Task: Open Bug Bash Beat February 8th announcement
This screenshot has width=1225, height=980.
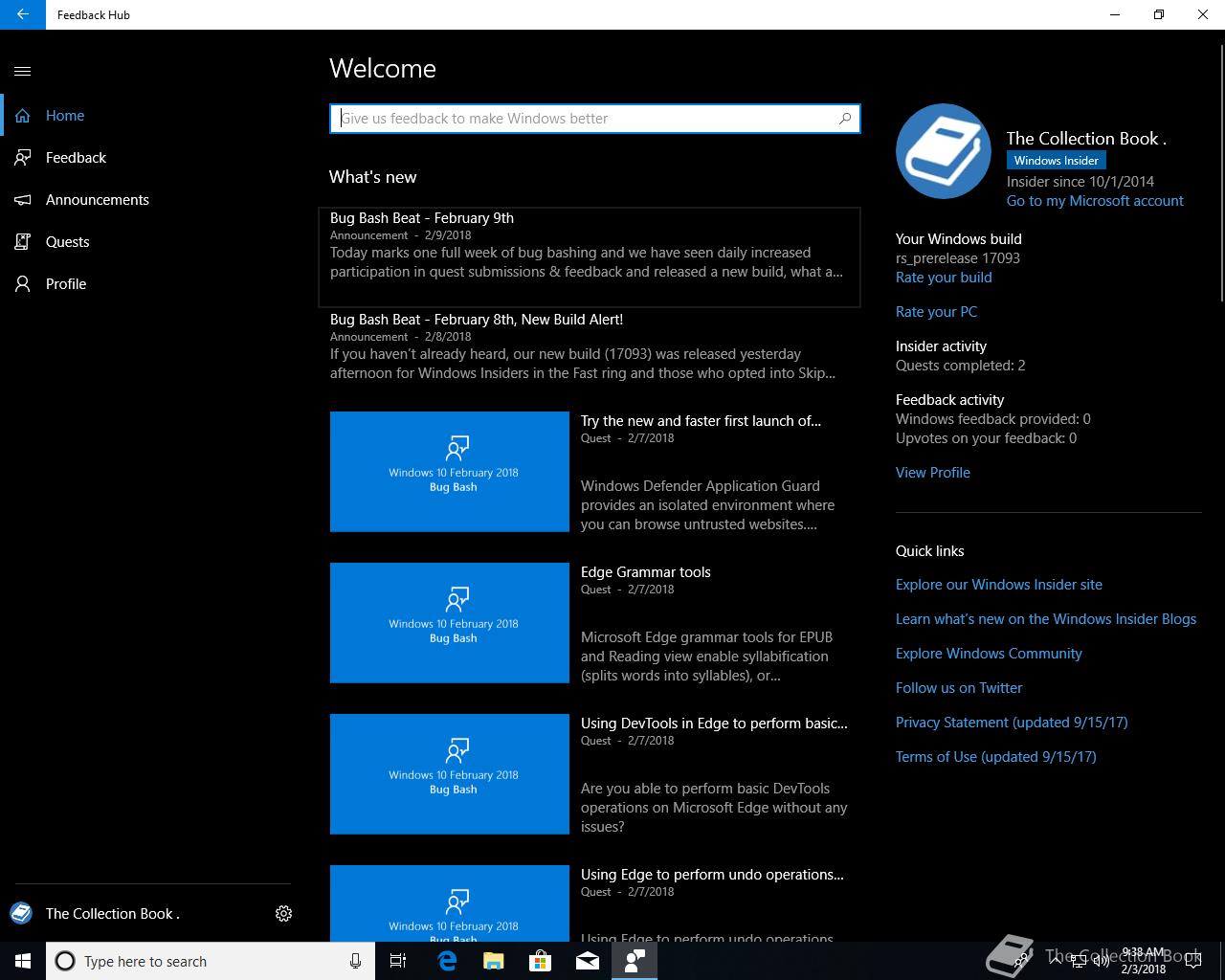Action: pyautogui.click(x=590, y=346)
